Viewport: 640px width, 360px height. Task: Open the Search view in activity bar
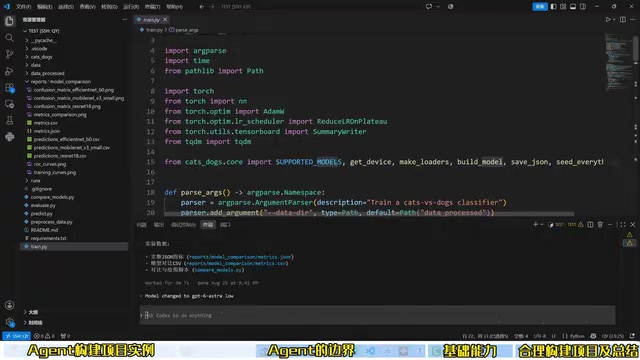[x=9, y=38]
